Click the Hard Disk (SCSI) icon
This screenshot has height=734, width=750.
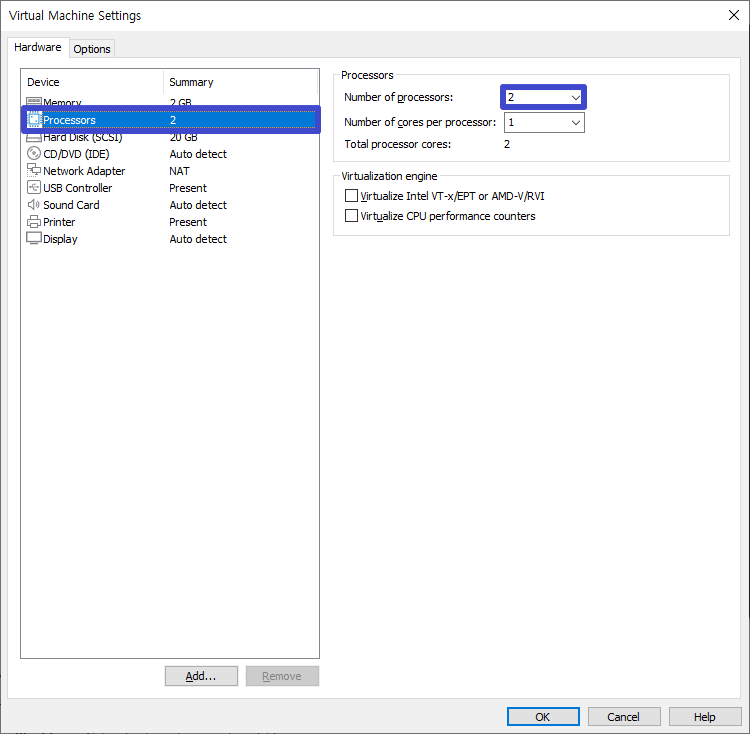pyautogui.click(x=33, y=138)
